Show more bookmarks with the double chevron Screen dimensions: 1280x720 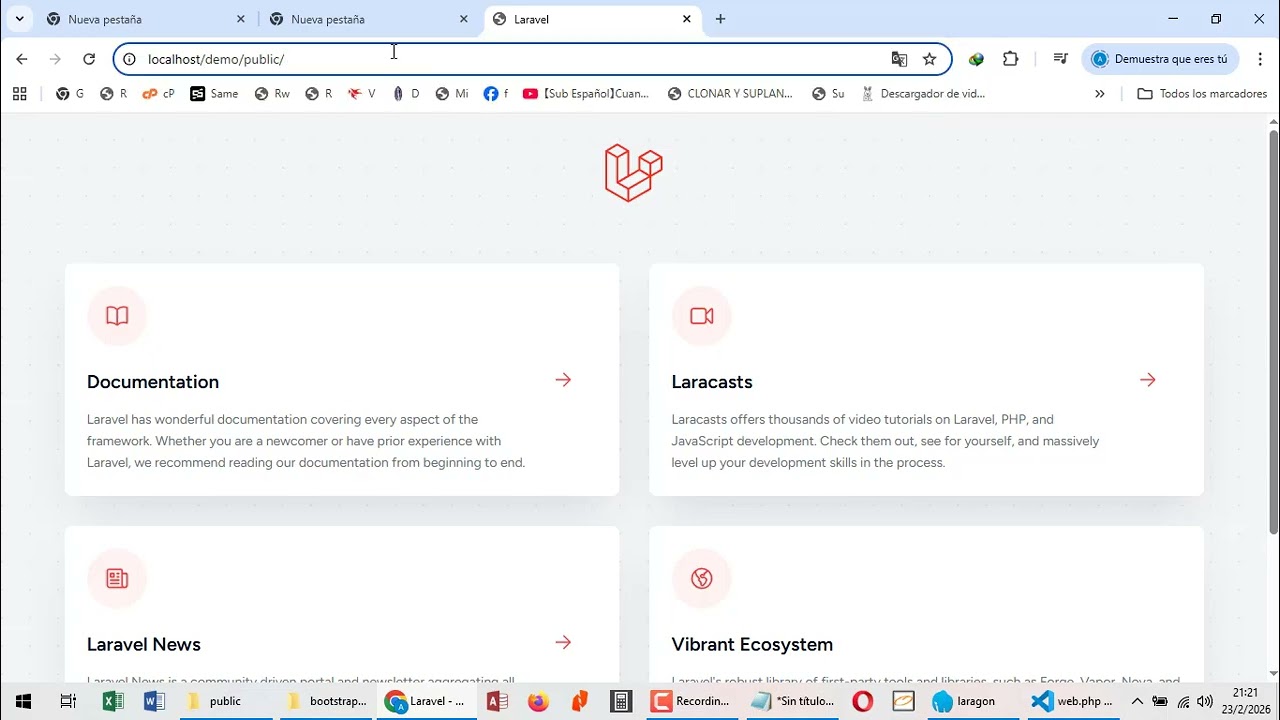coord(1100,94)
